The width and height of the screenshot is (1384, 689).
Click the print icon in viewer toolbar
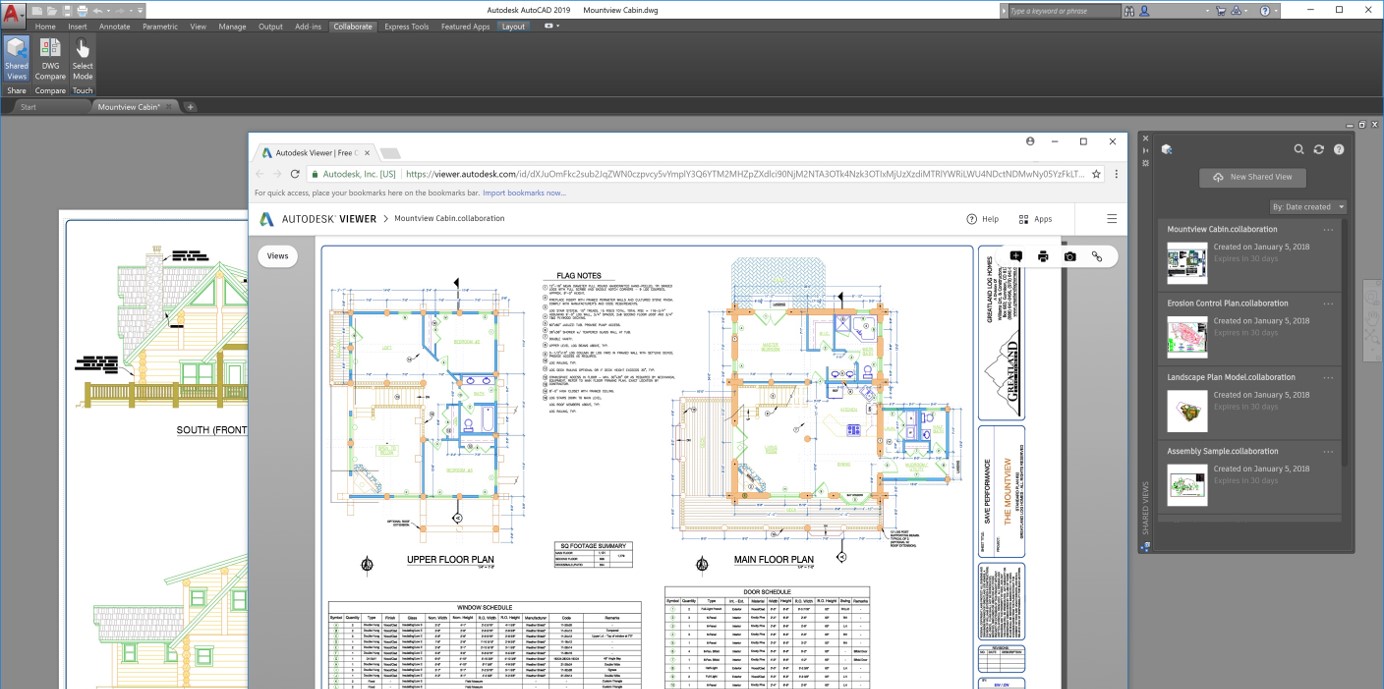1043,256
